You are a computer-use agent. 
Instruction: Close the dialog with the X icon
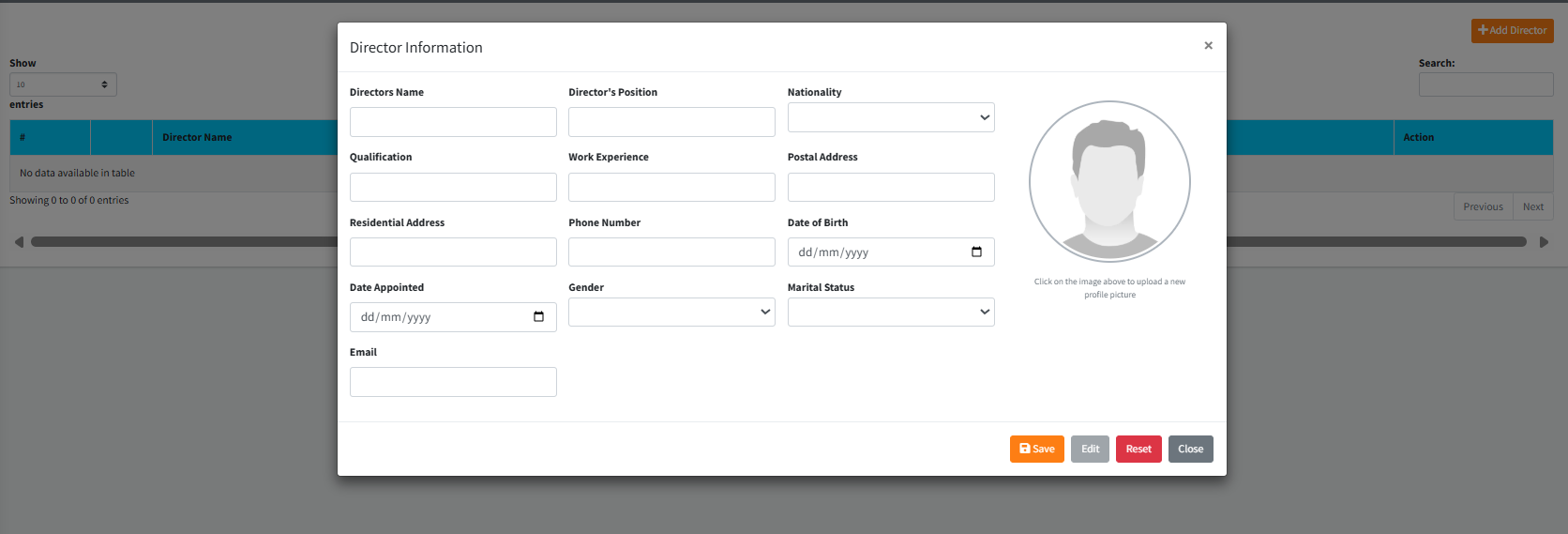pyautogui.click(x=1208, y=45)
